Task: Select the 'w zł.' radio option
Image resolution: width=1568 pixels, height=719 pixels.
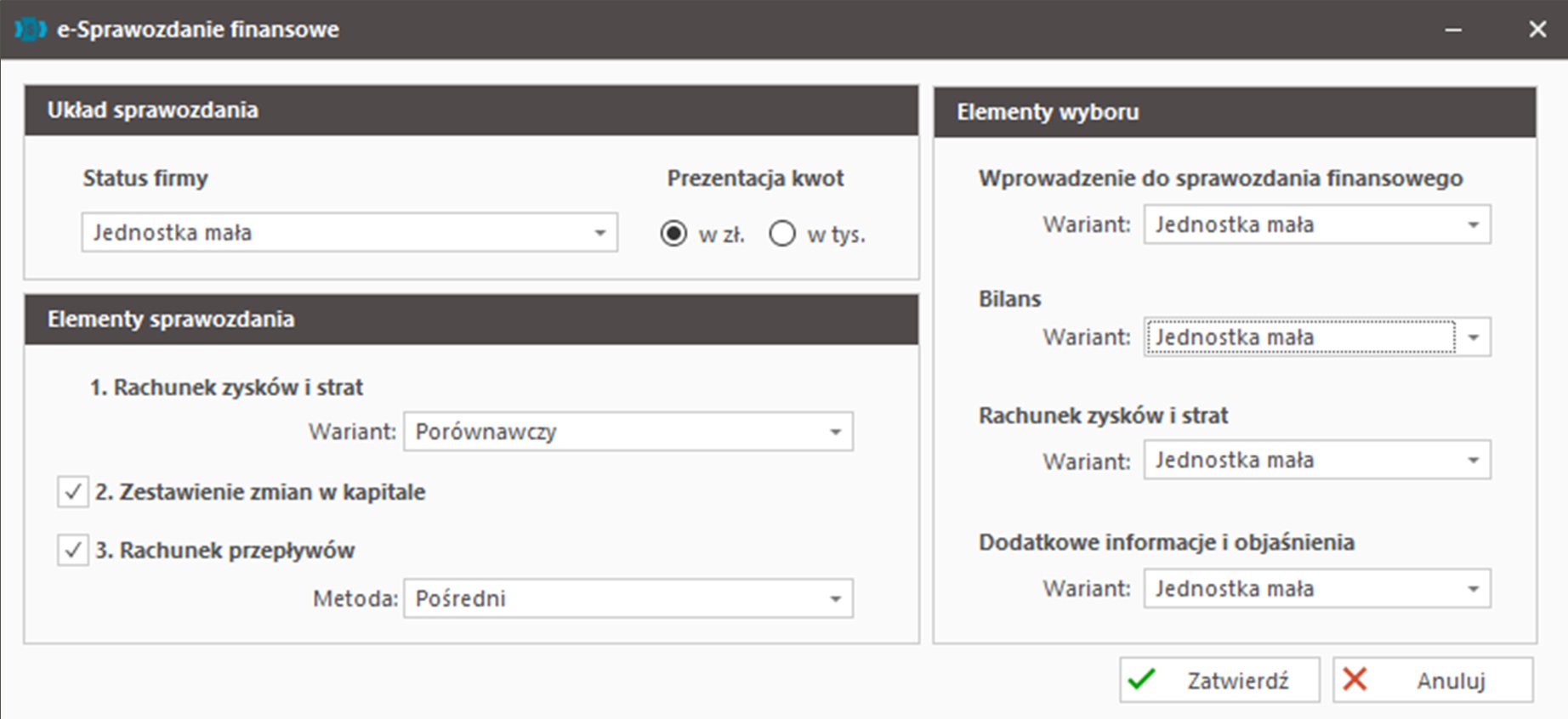Action: 673,234
